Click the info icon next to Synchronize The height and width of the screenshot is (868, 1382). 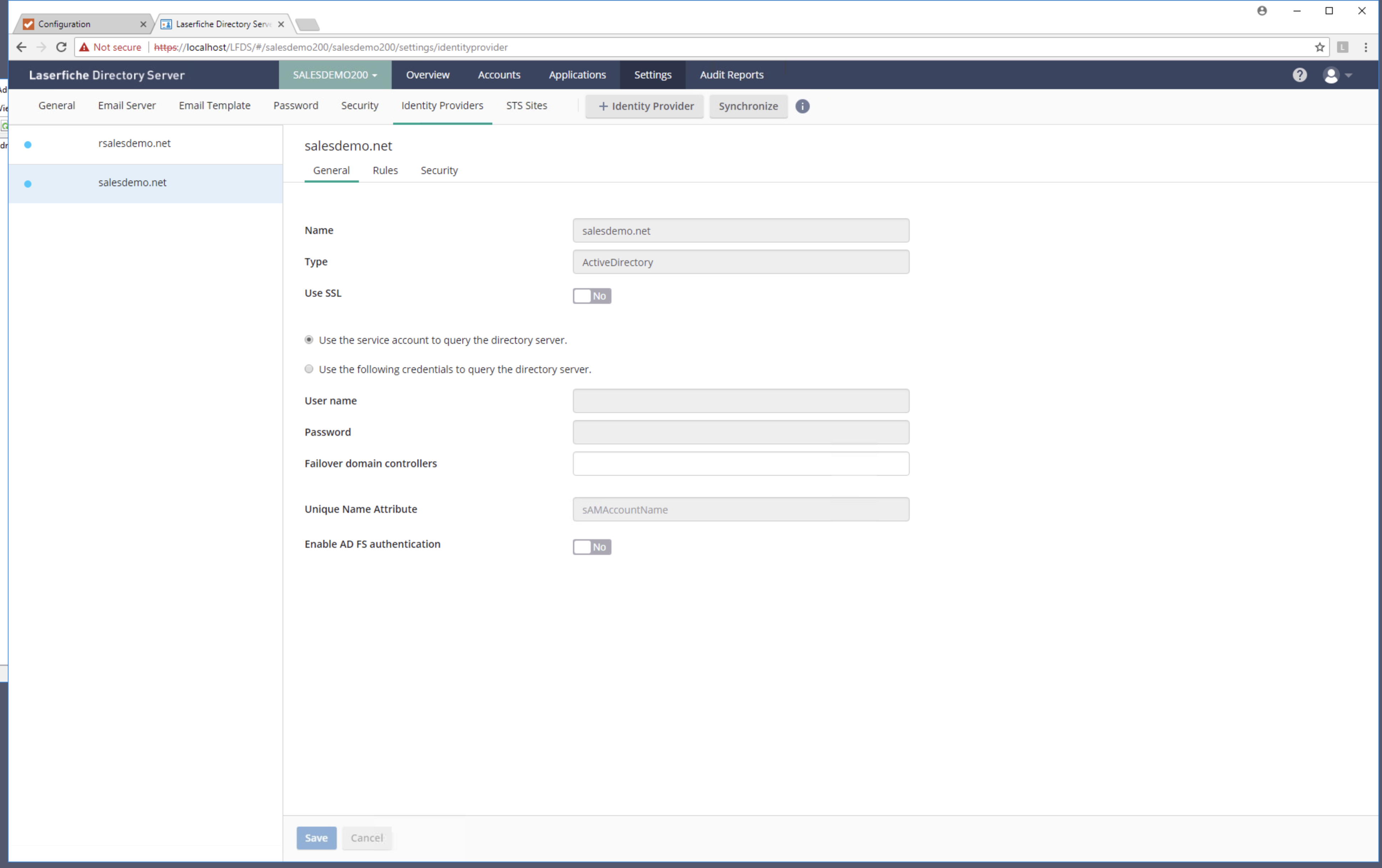click(x=802, y=106)
